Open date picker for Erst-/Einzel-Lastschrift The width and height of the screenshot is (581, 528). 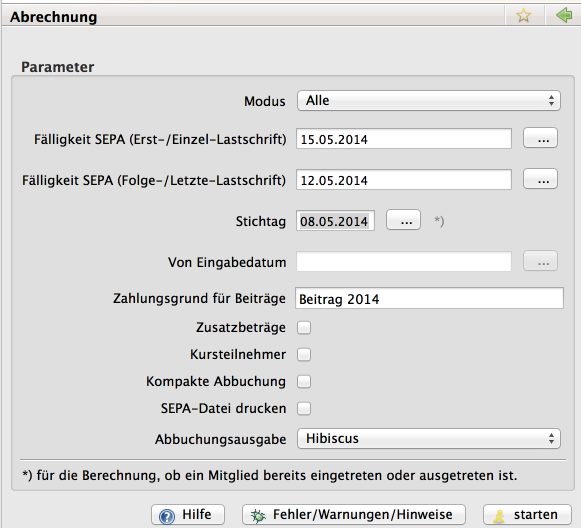[540, 138]
